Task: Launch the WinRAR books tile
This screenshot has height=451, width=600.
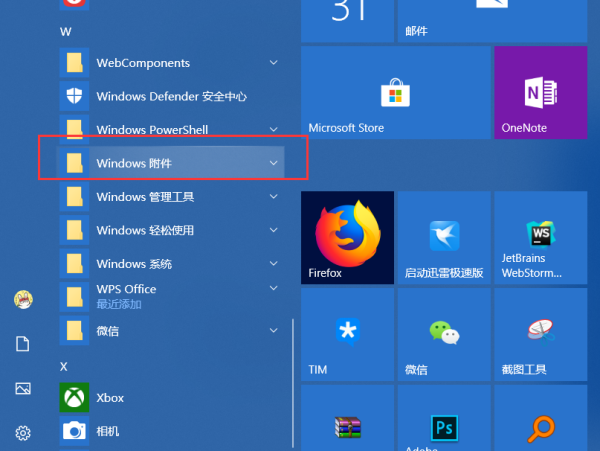Action: (x=347, y=418)
